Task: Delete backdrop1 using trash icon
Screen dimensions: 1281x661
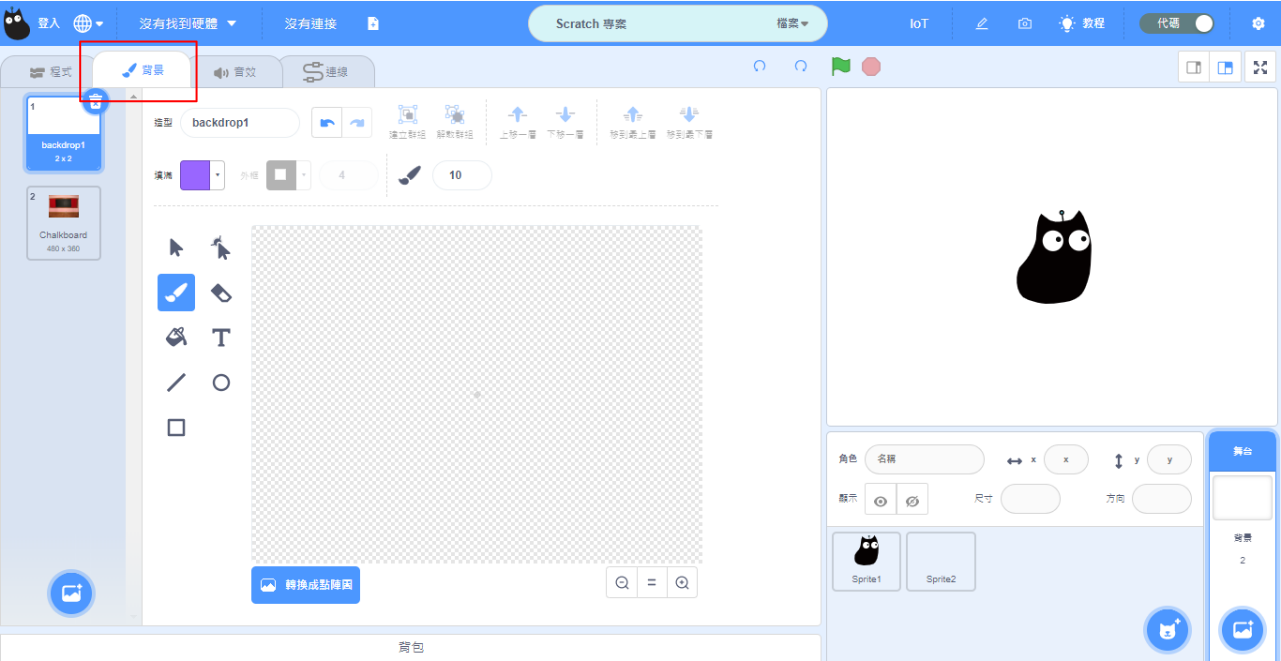Action: tap(95, 100)
